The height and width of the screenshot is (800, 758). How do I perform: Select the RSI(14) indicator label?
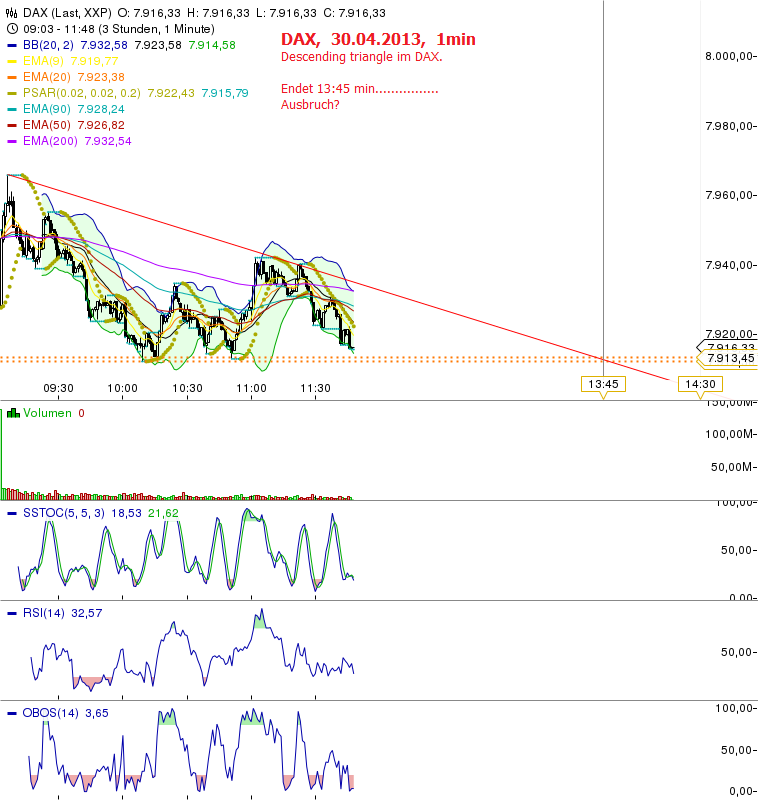pyautogui.click(x=43, y=613)
